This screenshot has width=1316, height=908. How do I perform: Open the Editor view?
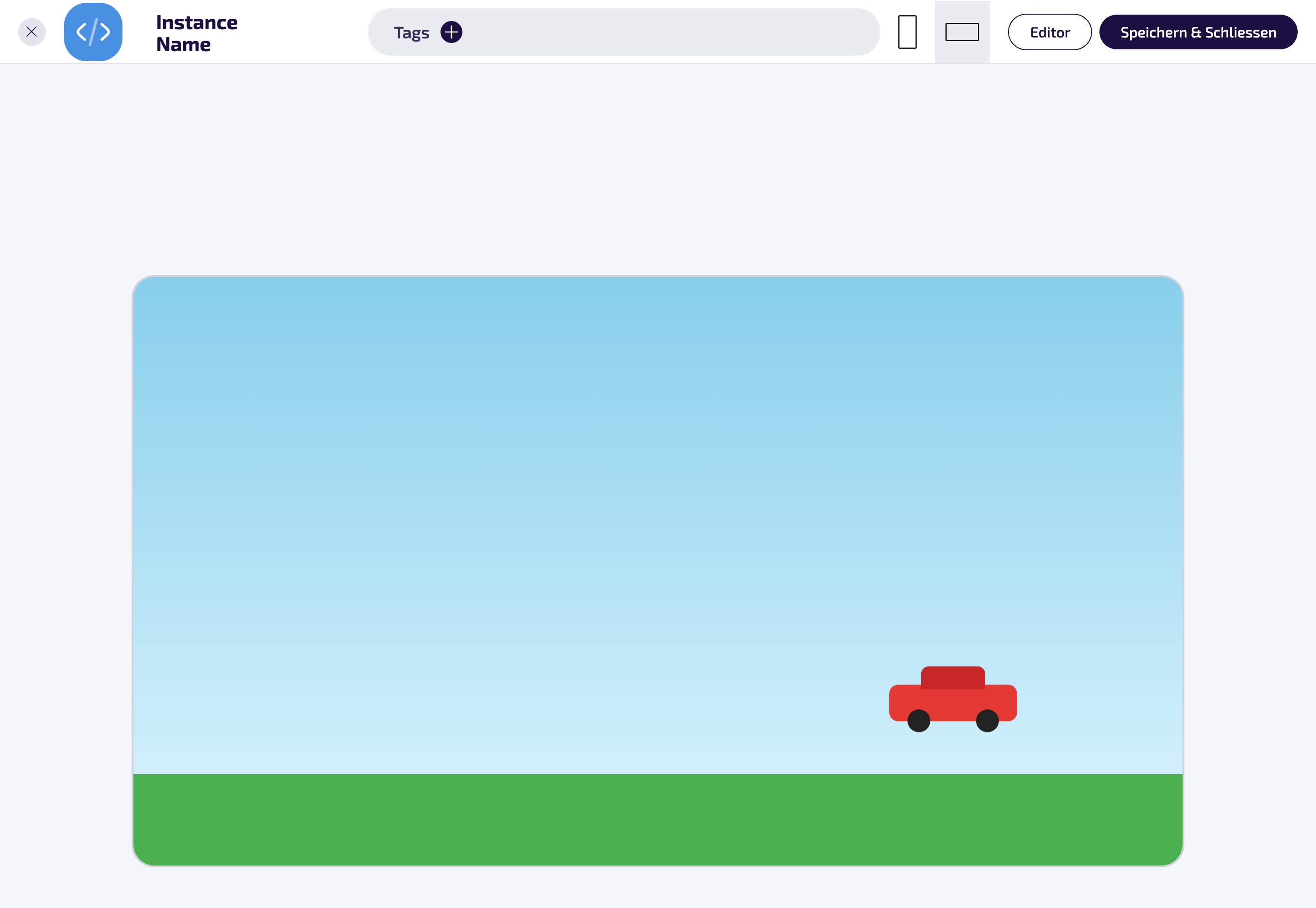coord(1050,32)
